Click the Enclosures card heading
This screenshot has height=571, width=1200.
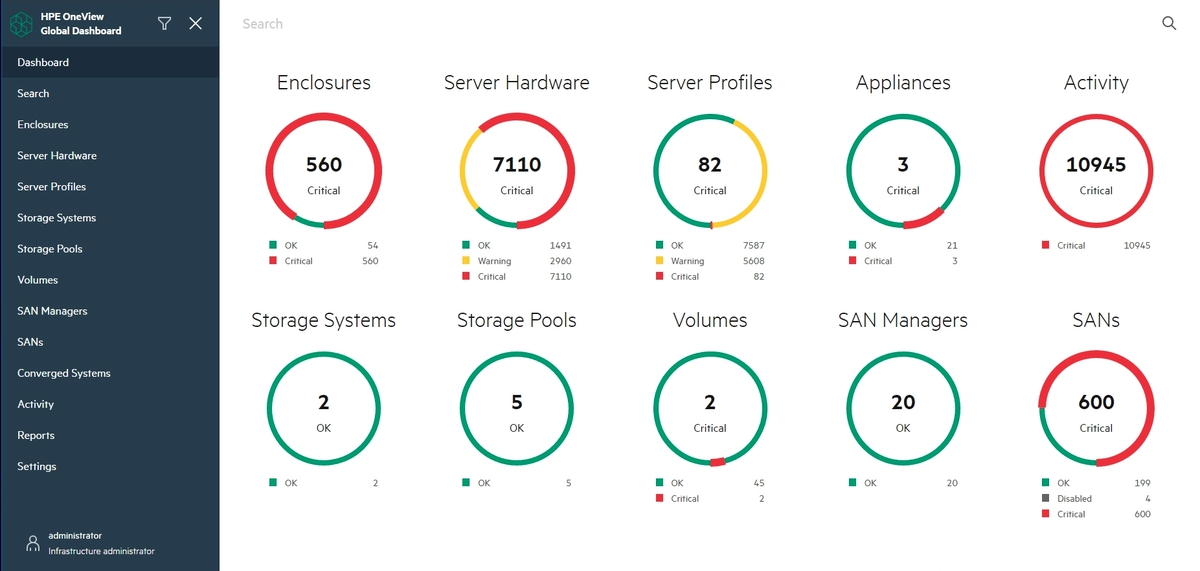(324, 83)
